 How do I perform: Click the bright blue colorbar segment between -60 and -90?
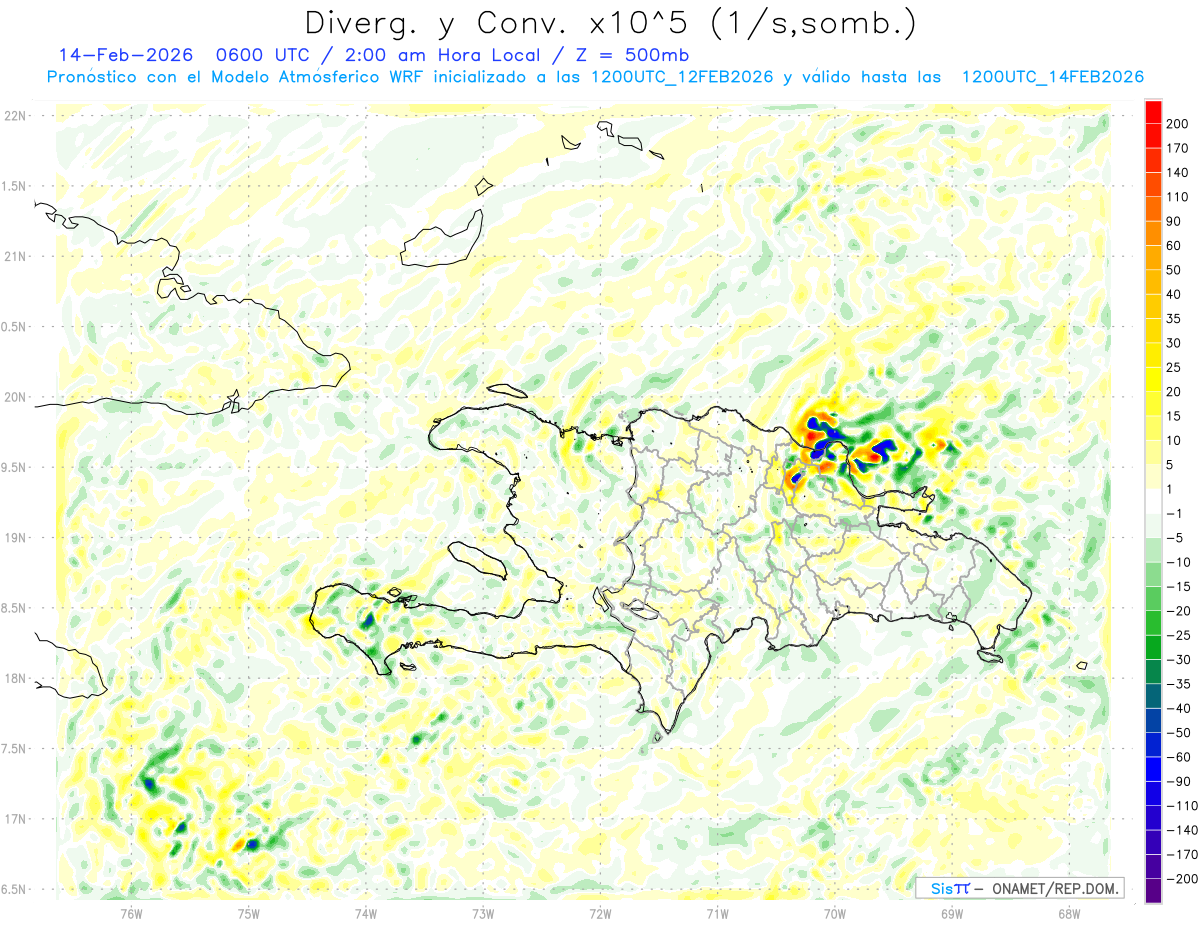1154,769
